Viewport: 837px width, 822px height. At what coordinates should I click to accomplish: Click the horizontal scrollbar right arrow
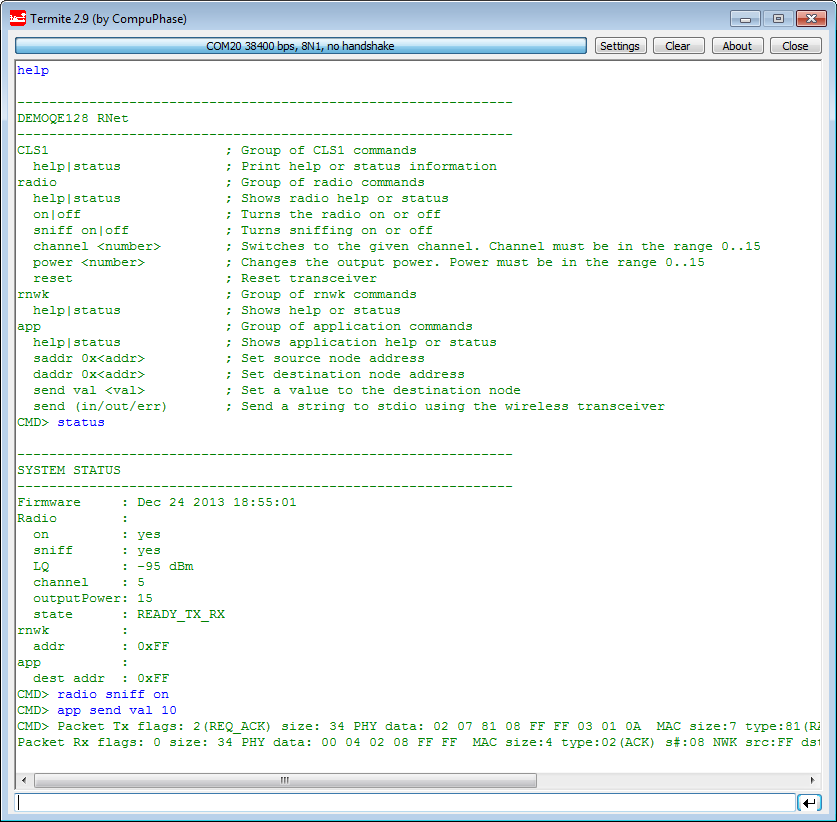tap(813, 780)
